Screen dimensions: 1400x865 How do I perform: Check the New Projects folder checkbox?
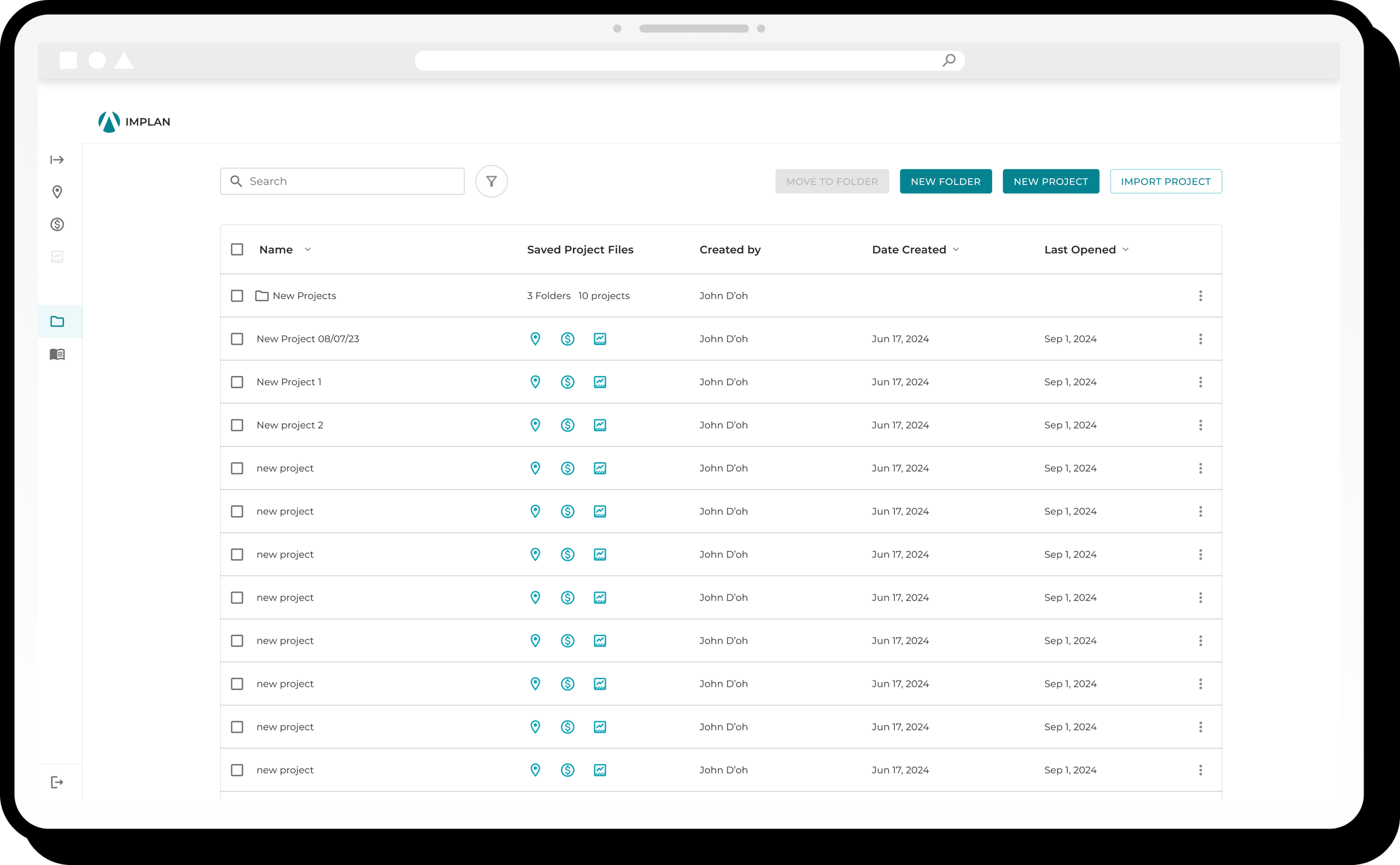pyautogui.click(x=237, y=296)
